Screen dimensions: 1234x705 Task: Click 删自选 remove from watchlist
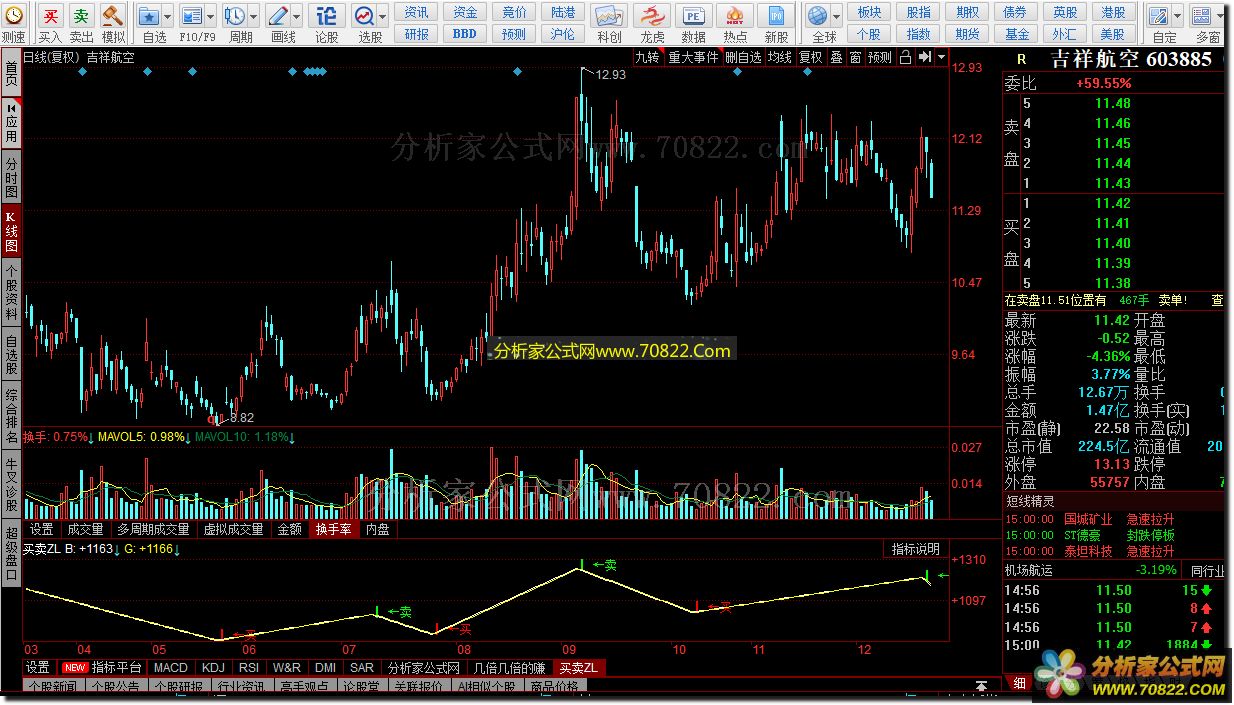743,57
